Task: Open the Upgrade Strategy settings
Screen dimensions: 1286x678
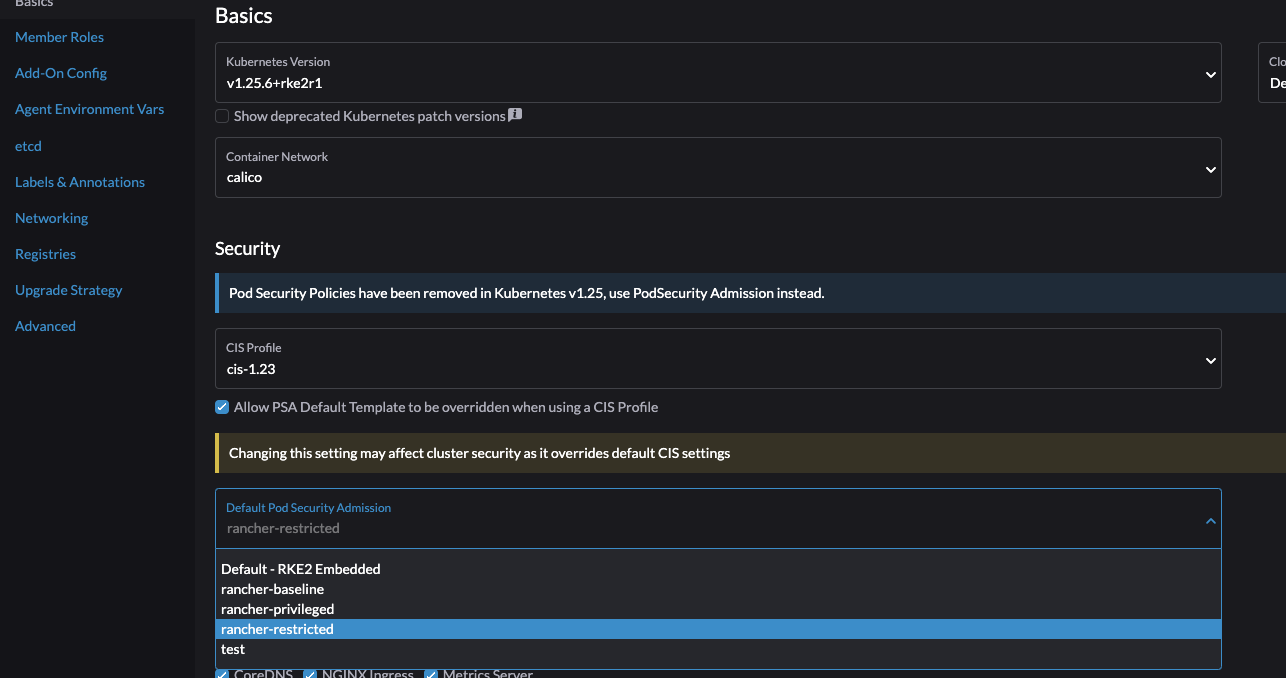Action: (68, 290)
